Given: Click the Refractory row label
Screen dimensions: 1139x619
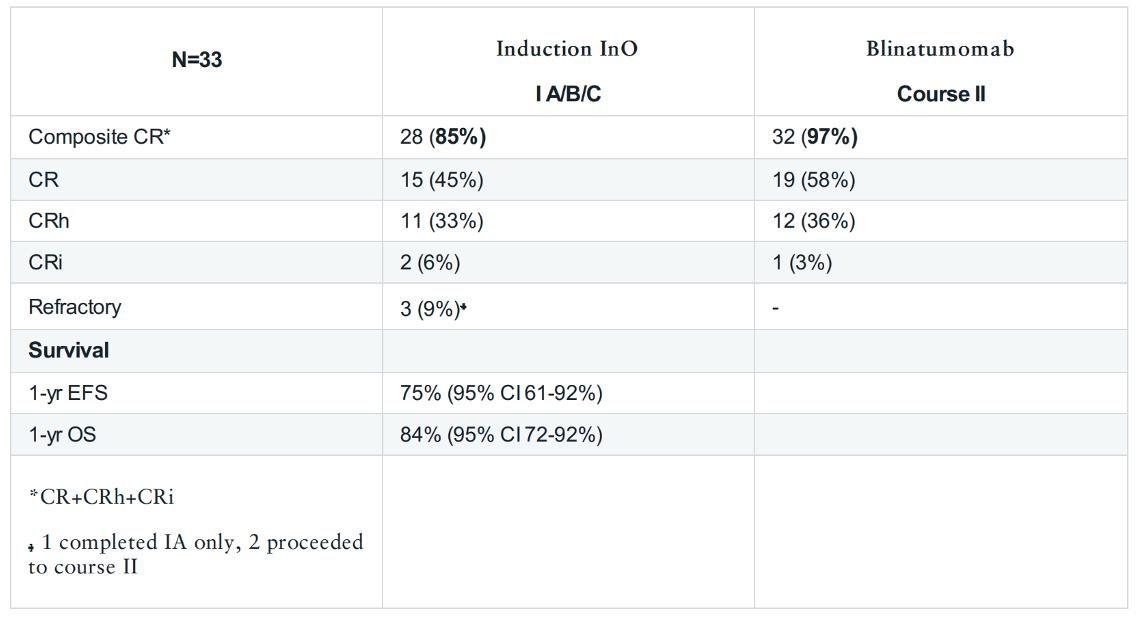Looking at the screenshot, I should click(x=75, y=307).
